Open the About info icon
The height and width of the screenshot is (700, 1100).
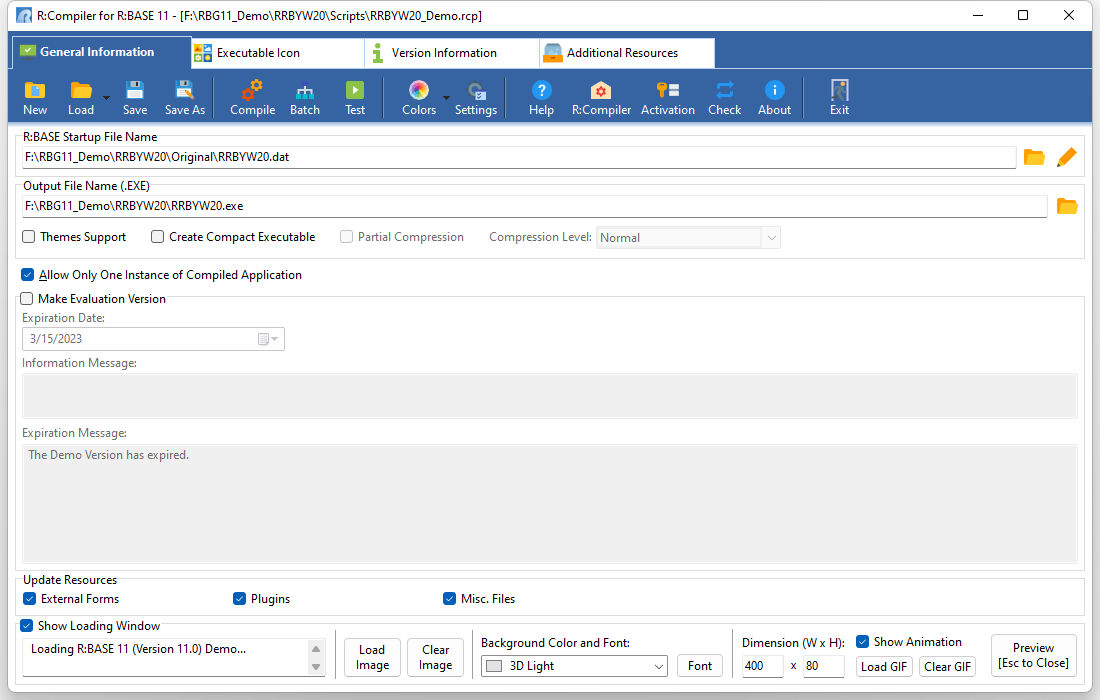click(774, 90)
